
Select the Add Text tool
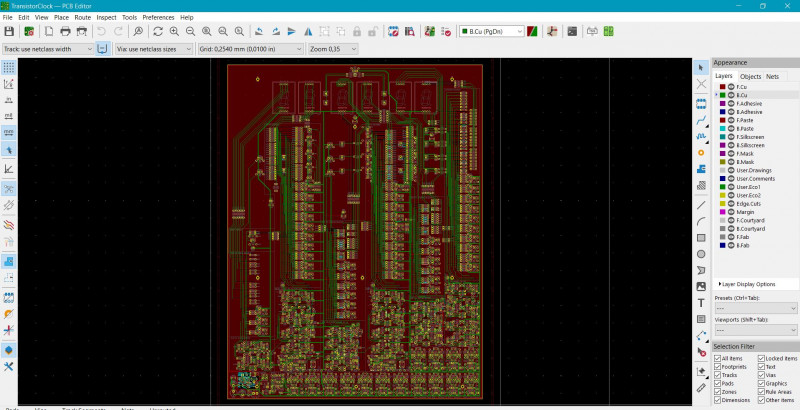point(702,302)
